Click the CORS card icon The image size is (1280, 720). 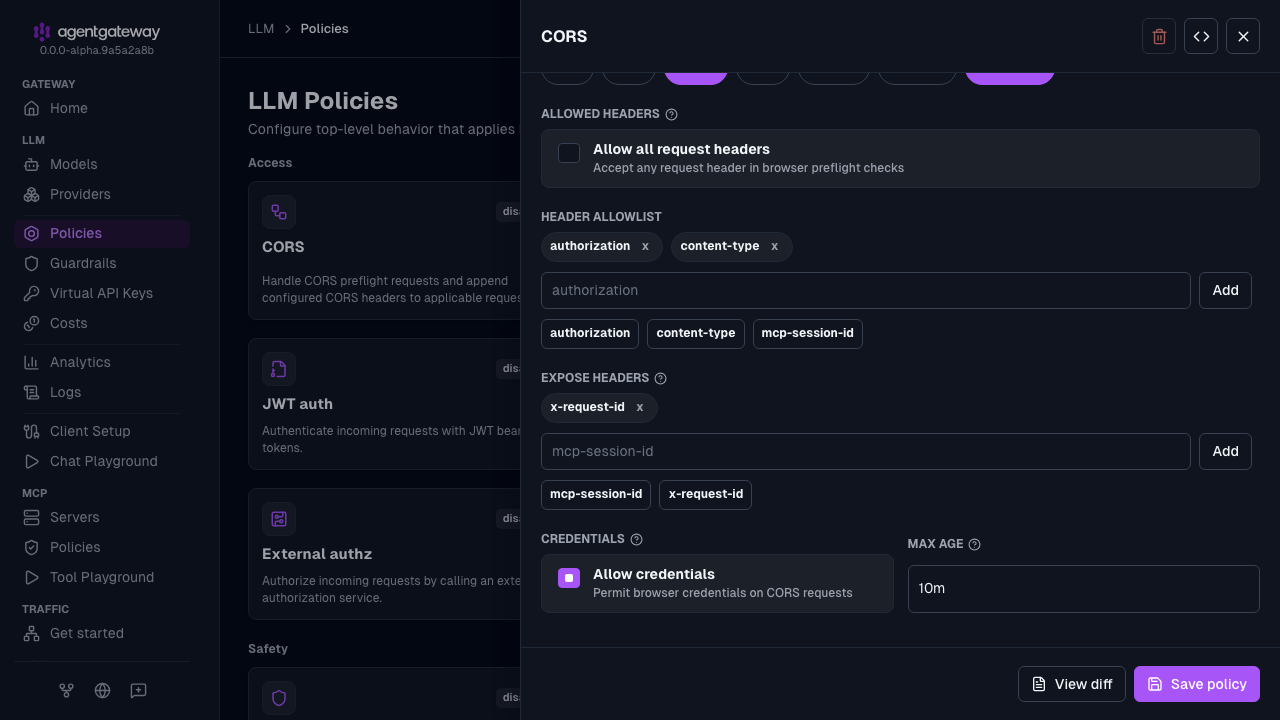279,212
